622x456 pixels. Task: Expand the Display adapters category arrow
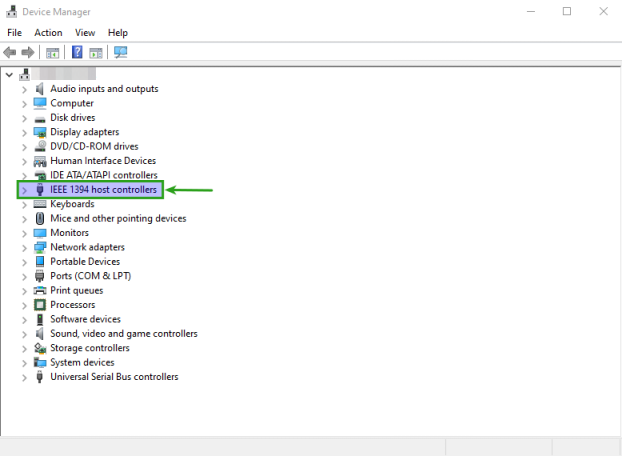(24, 133)
